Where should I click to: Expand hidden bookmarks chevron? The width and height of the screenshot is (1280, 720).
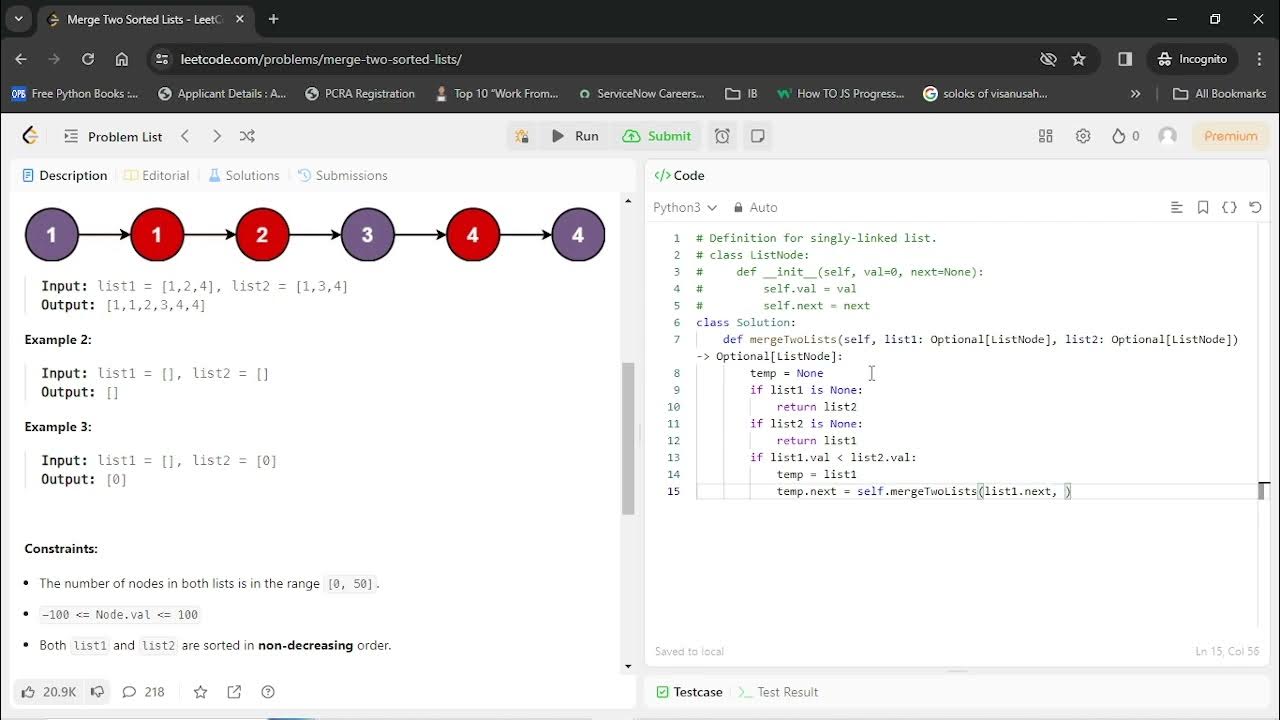[x=1135, y=93]
